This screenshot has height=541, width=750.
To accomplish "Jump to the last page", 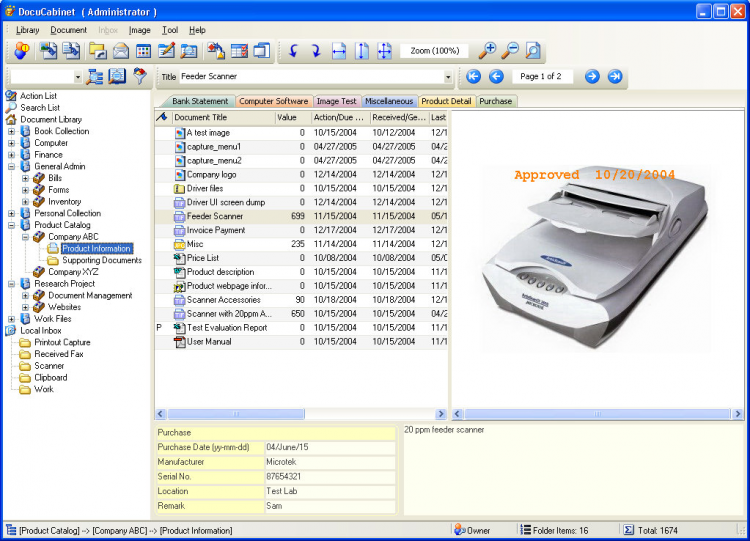I will (x=615, y=76).
